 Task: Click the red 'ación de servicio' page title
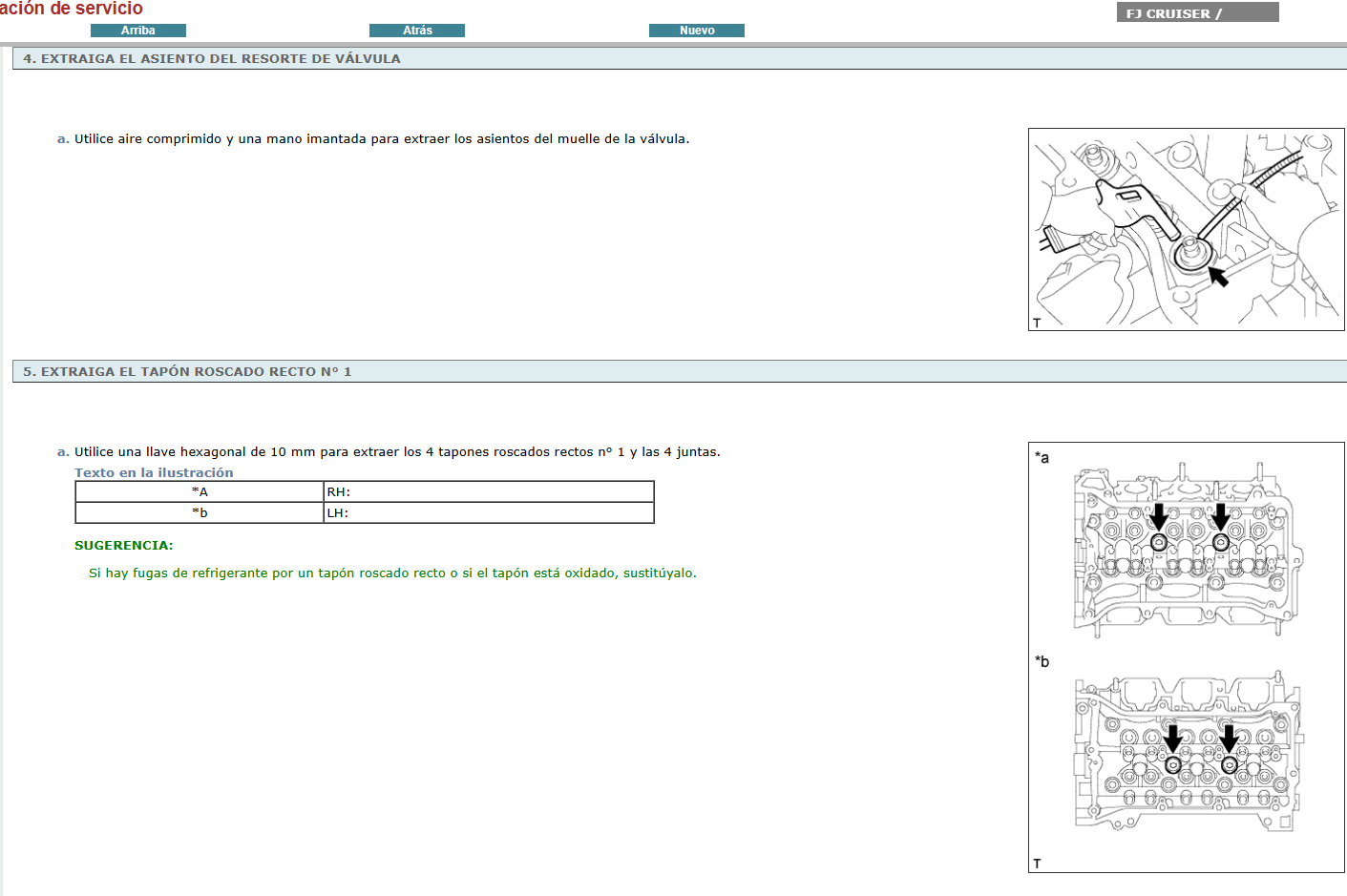click(72, 9)
